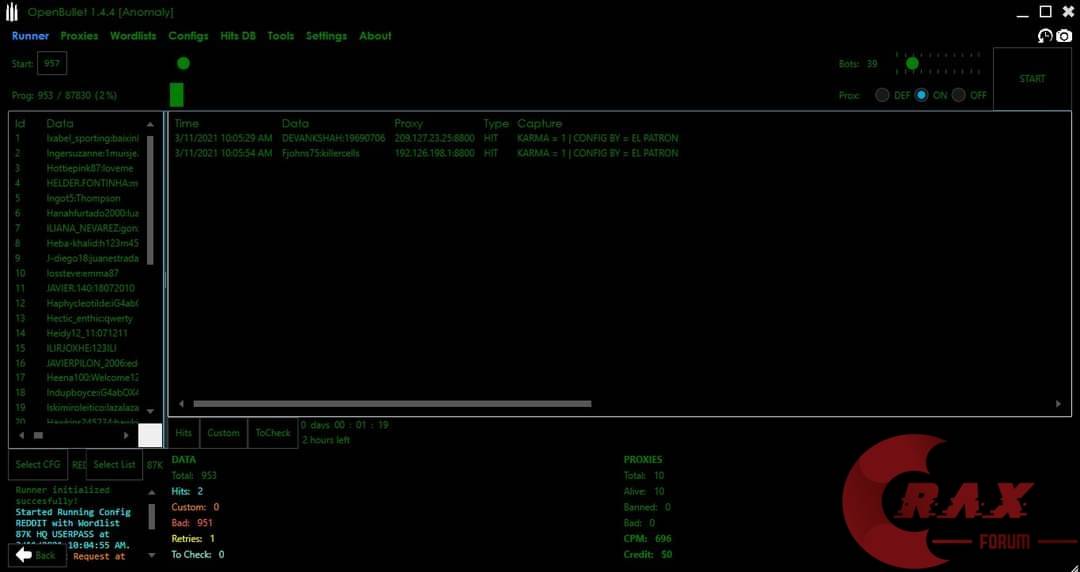This screenshot has width=1080, height=572.
Task: Click the data list horizontal scrollbar thumb
Action: coord(39,435)
